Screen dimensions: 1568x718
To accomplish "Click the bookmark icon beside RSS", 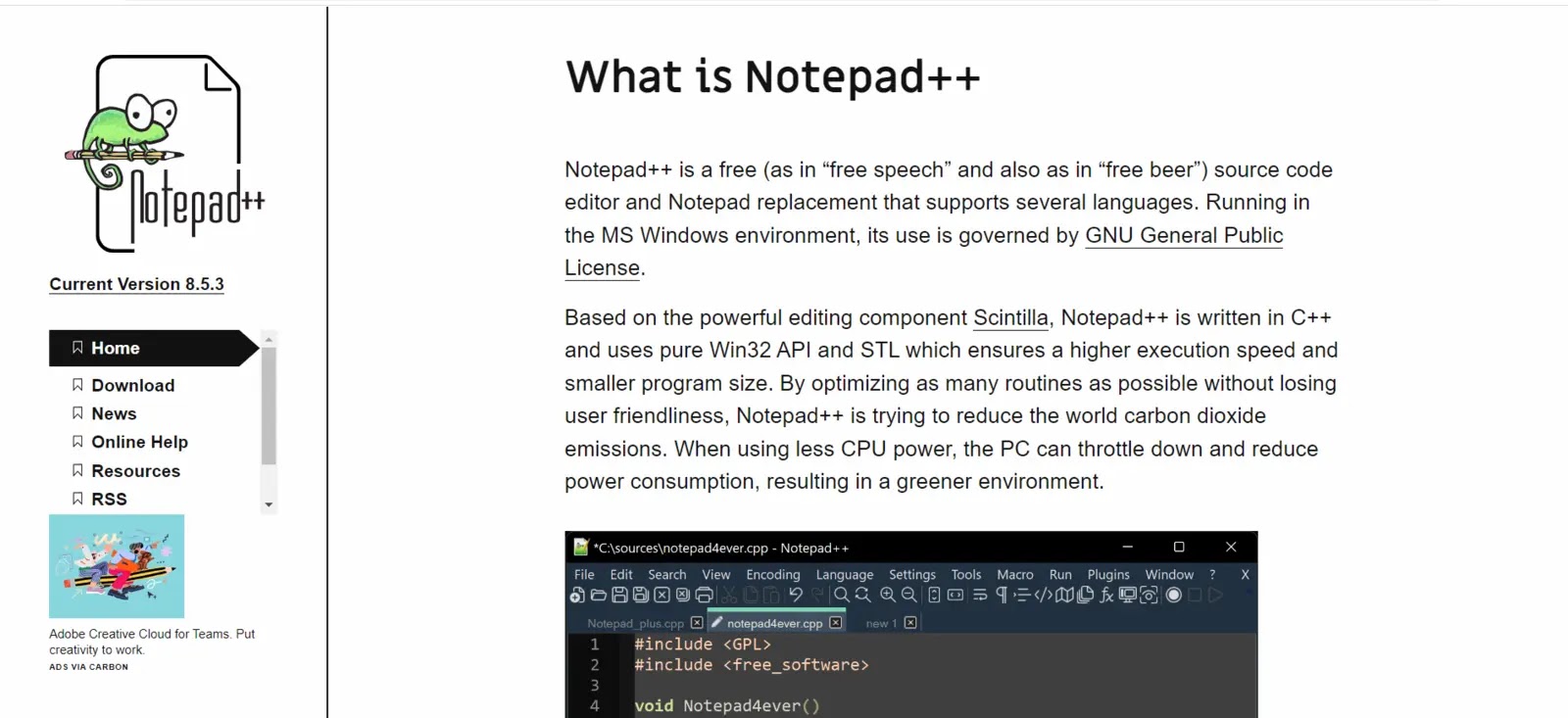I will coord(77,499).
